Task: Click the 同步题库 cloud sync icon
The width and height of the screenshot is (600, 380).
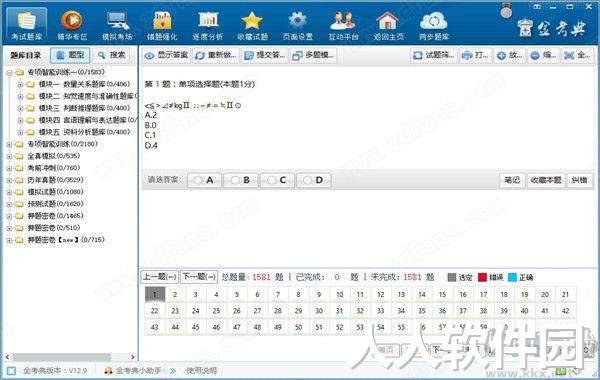Action: 434,26
